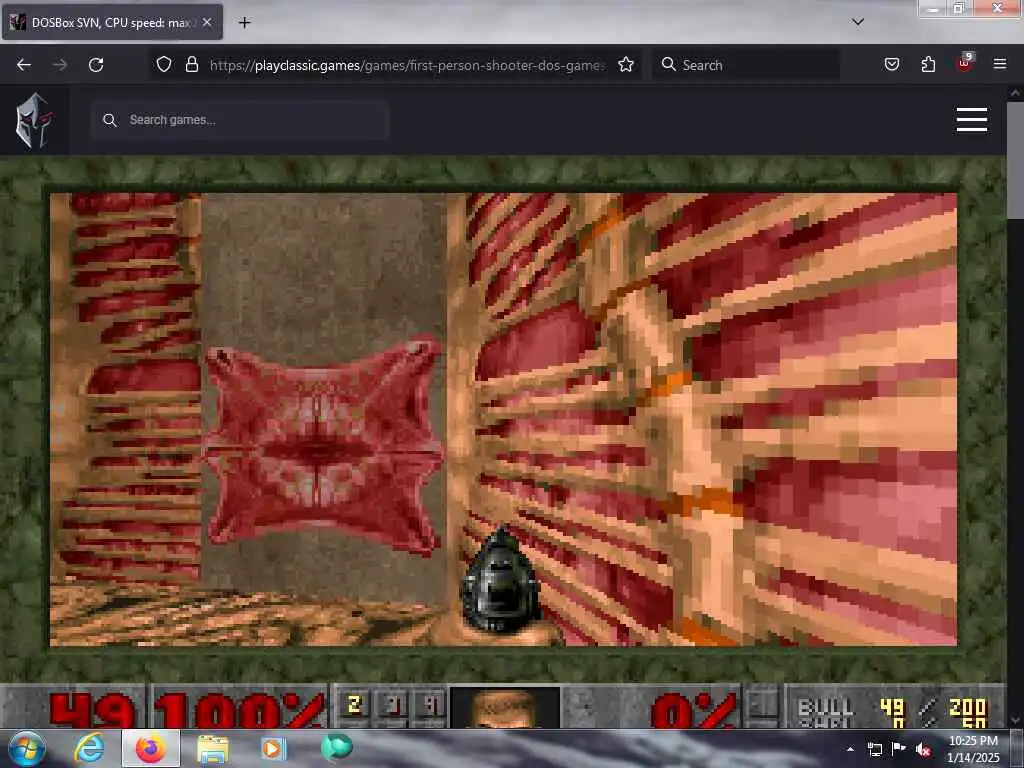Click the scroll up arrow of page scrollbar
Image resolution: width=1024 pixels, height=768 pixels.
1015,93
